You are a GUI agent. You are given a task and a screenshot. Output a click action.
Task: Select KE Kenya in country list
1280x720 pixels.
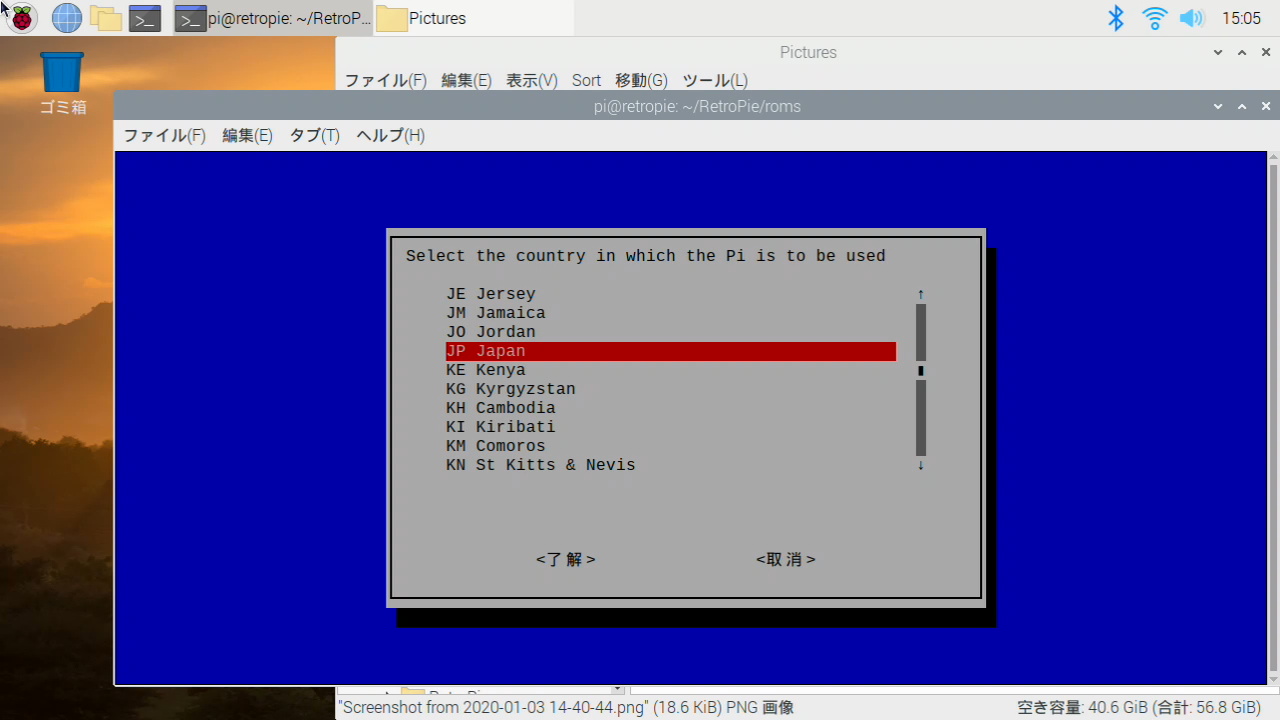(671, 370)
